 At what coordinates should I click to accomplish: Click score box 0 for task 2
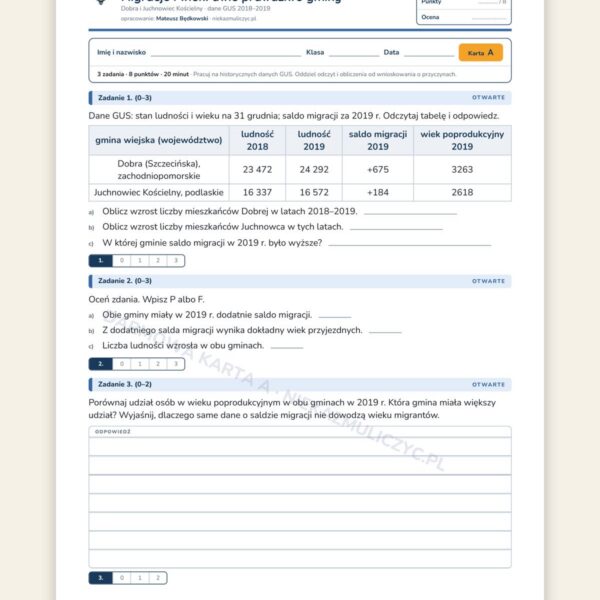pos(122,364)
